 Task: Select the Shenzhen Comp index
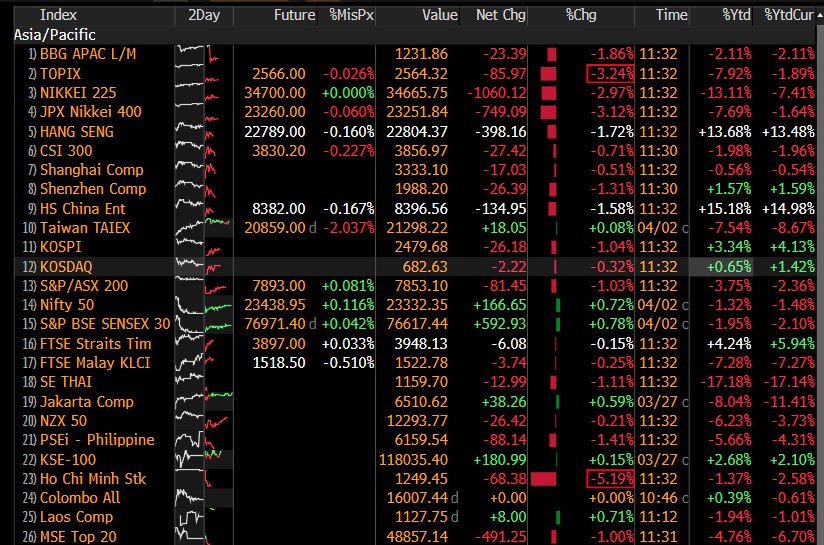tap(93, 189)
